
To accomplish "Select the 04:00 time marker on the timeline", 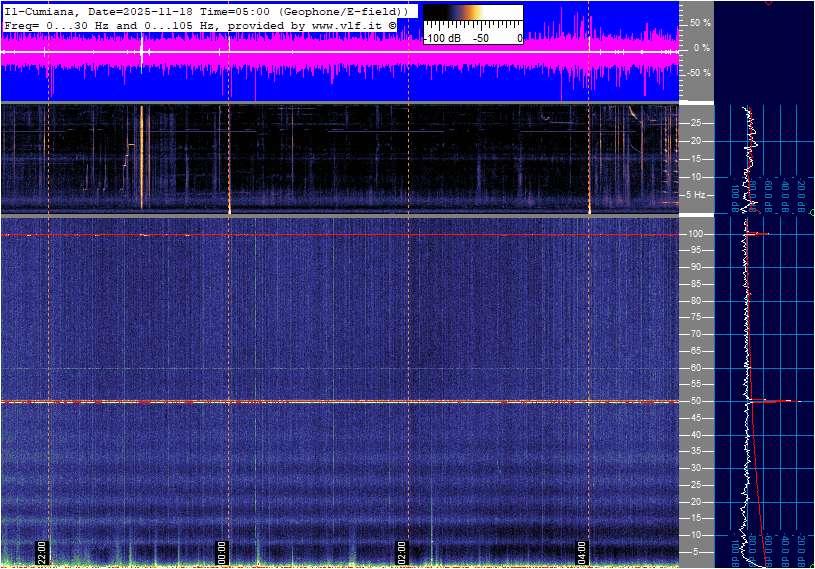I will [582, 552].
